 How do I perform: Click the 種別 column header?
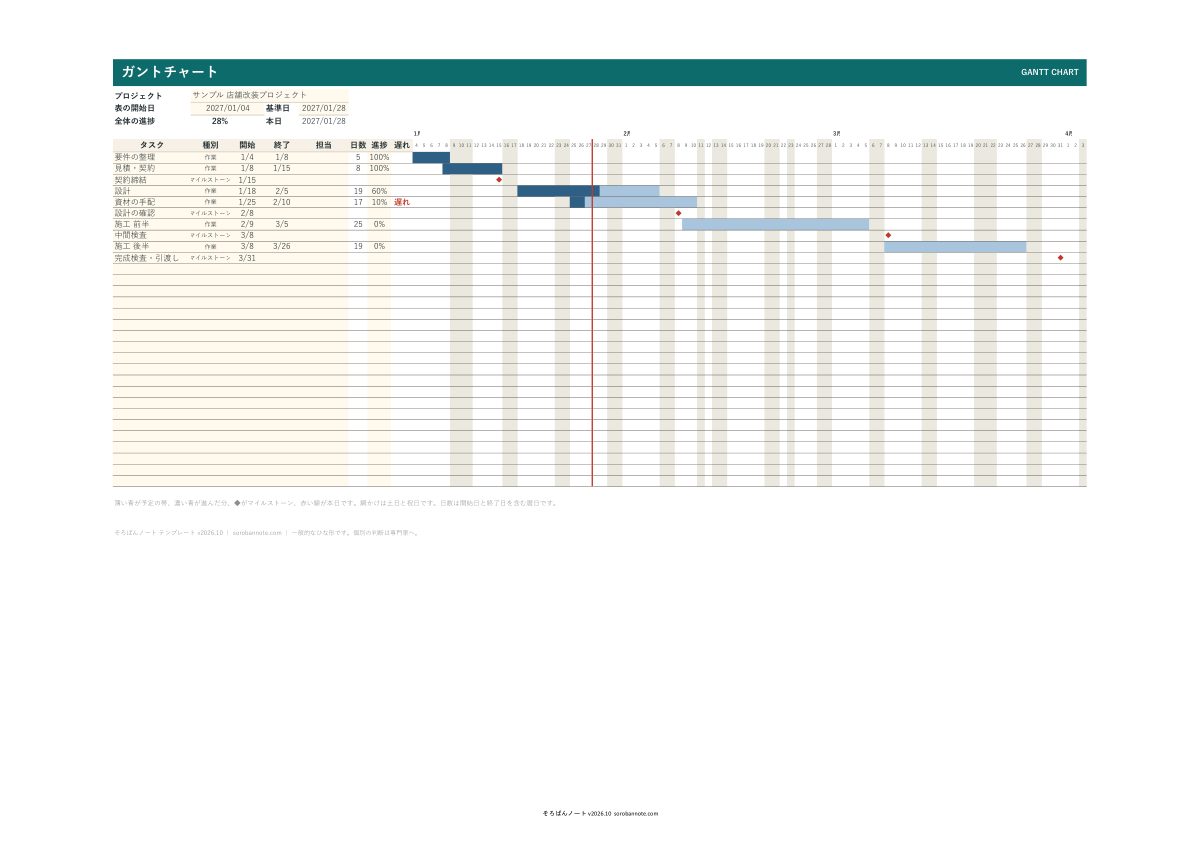tap(210, 145)
